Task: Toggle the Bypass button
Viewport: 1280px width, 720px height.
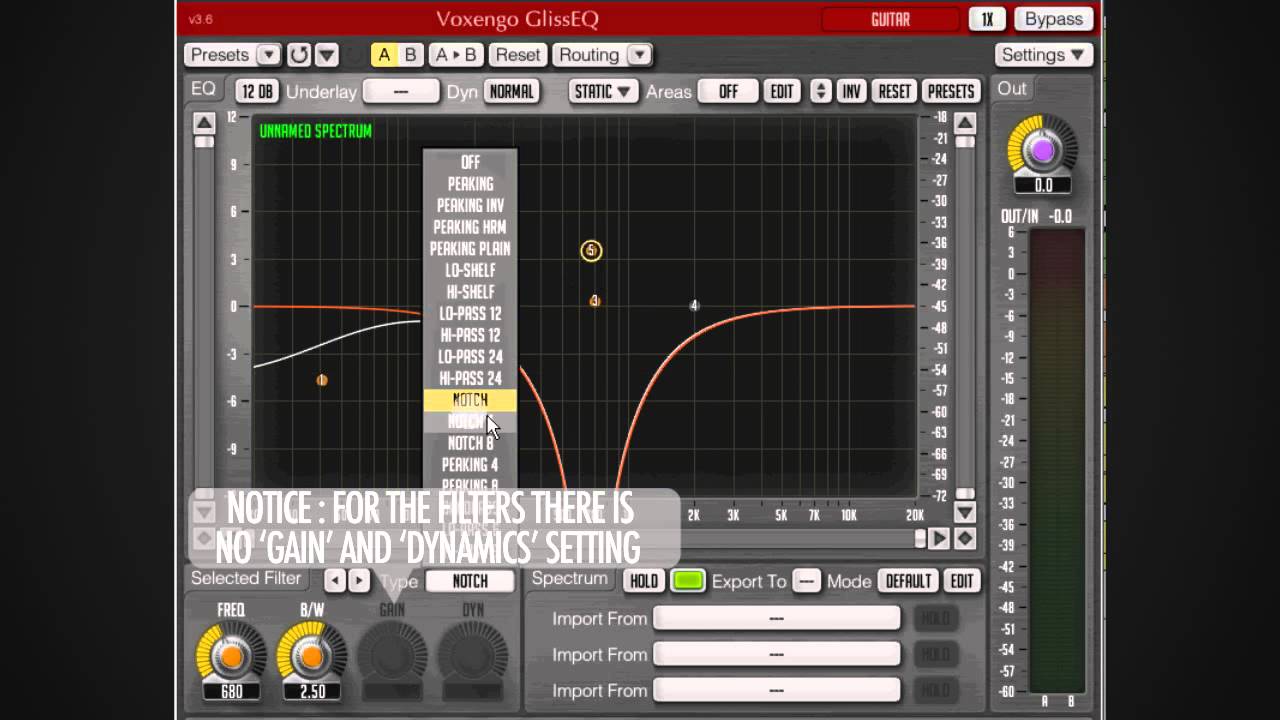Action: click(1054, 19)
